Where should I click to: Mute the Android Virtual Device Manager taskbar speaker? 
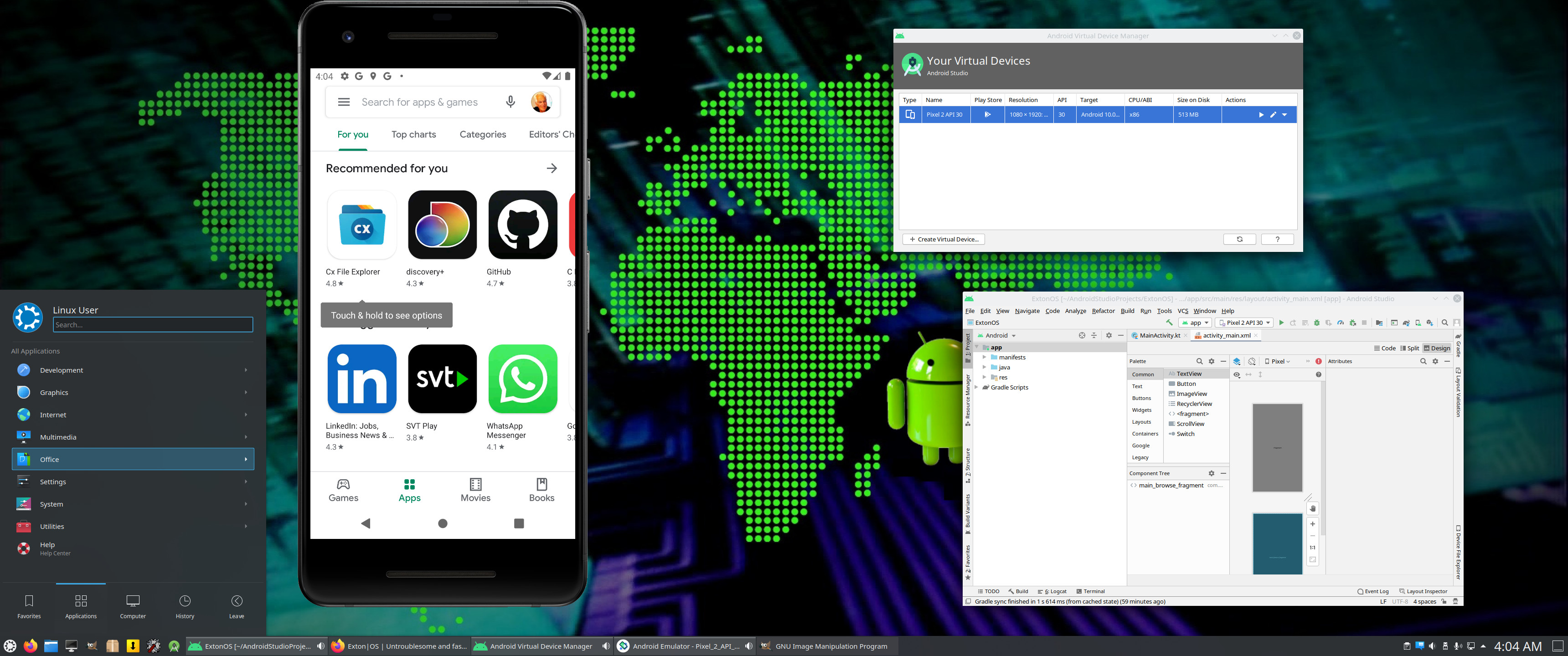[606, 646]
